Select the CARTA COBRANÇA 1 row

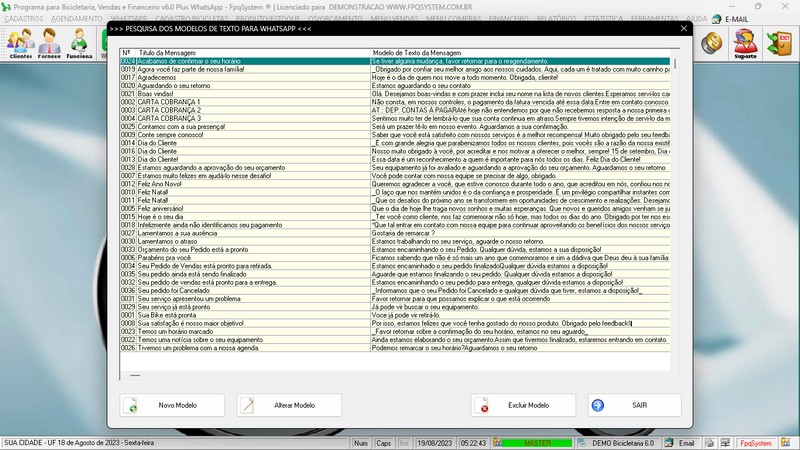(395, 102)
